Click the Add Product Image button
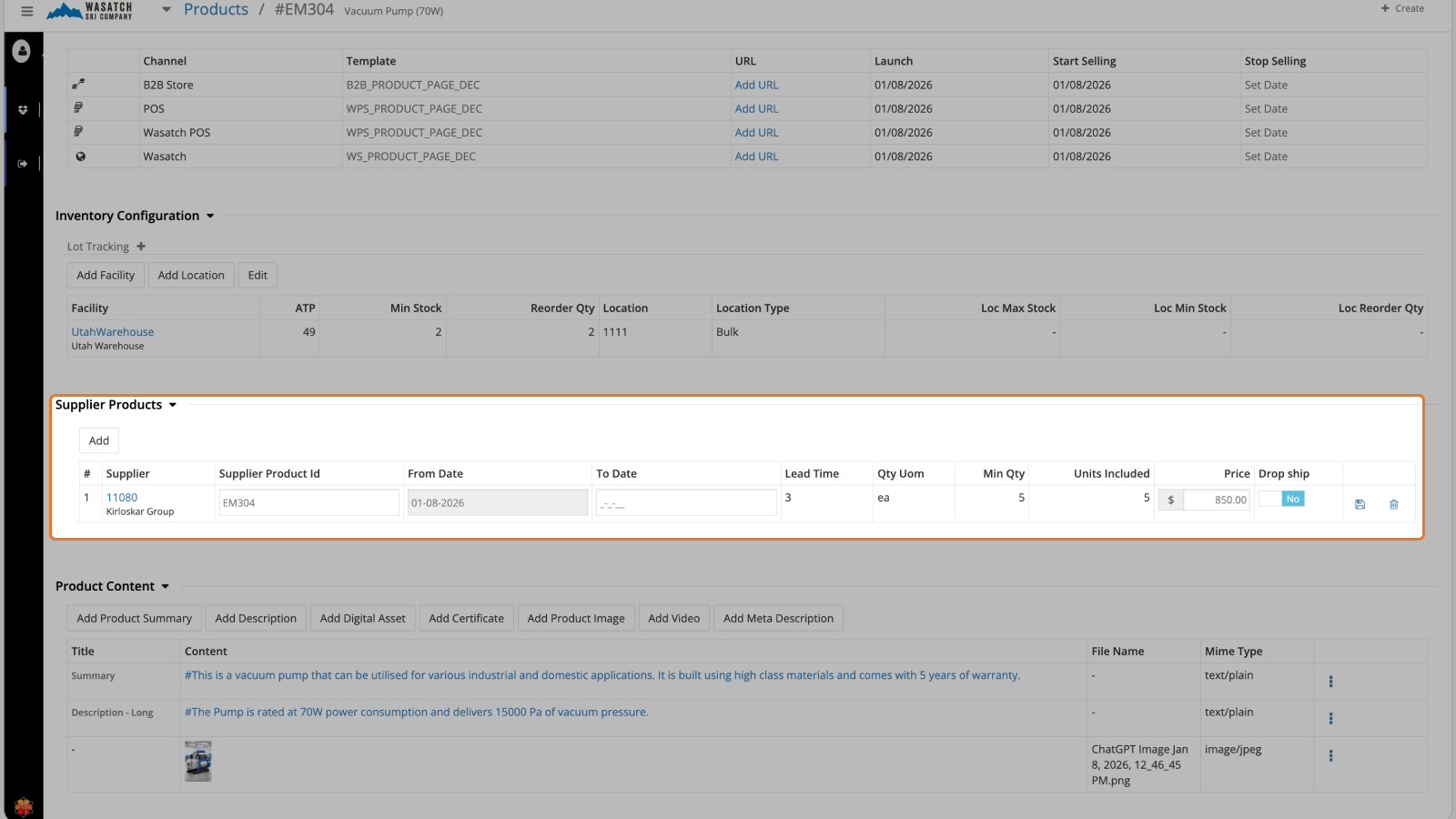The width and height of the screenshot is (1456, 819). click(x=576, y=618)
